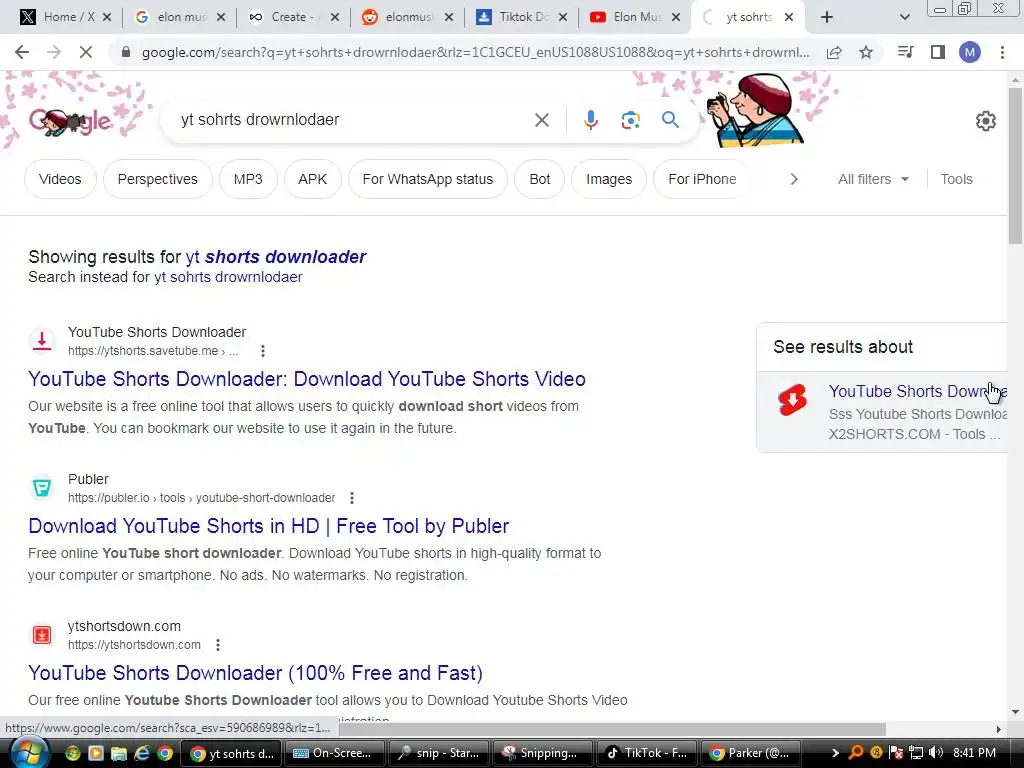Click Publer result favicon
Viewport: 1024px width, 768px height.
pyautogui.click(x=42, y=488)
